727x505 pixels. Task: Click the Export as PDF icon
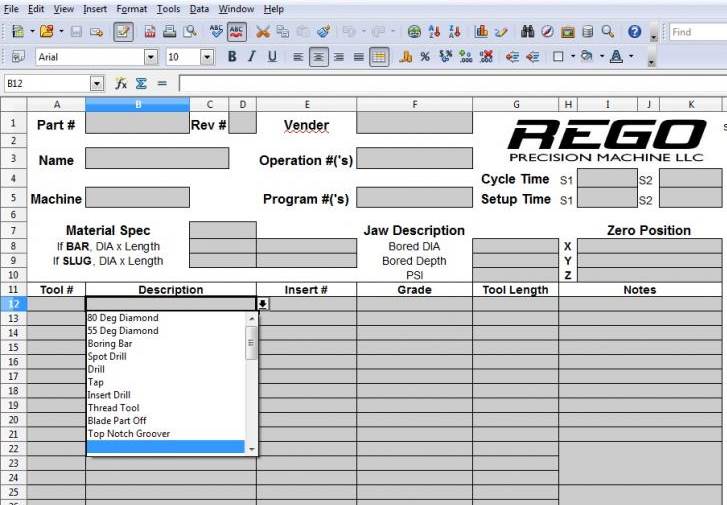point(150,32)
